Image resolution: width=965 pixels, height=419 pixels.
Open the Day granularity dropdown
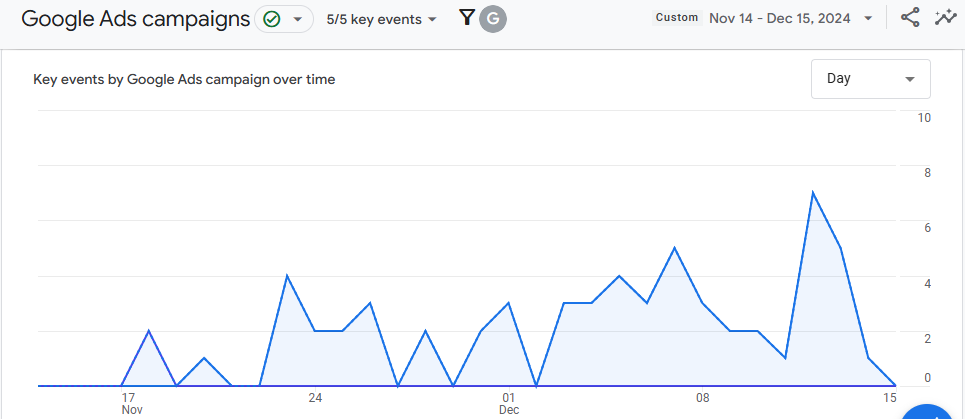click(x=870, y=79)
